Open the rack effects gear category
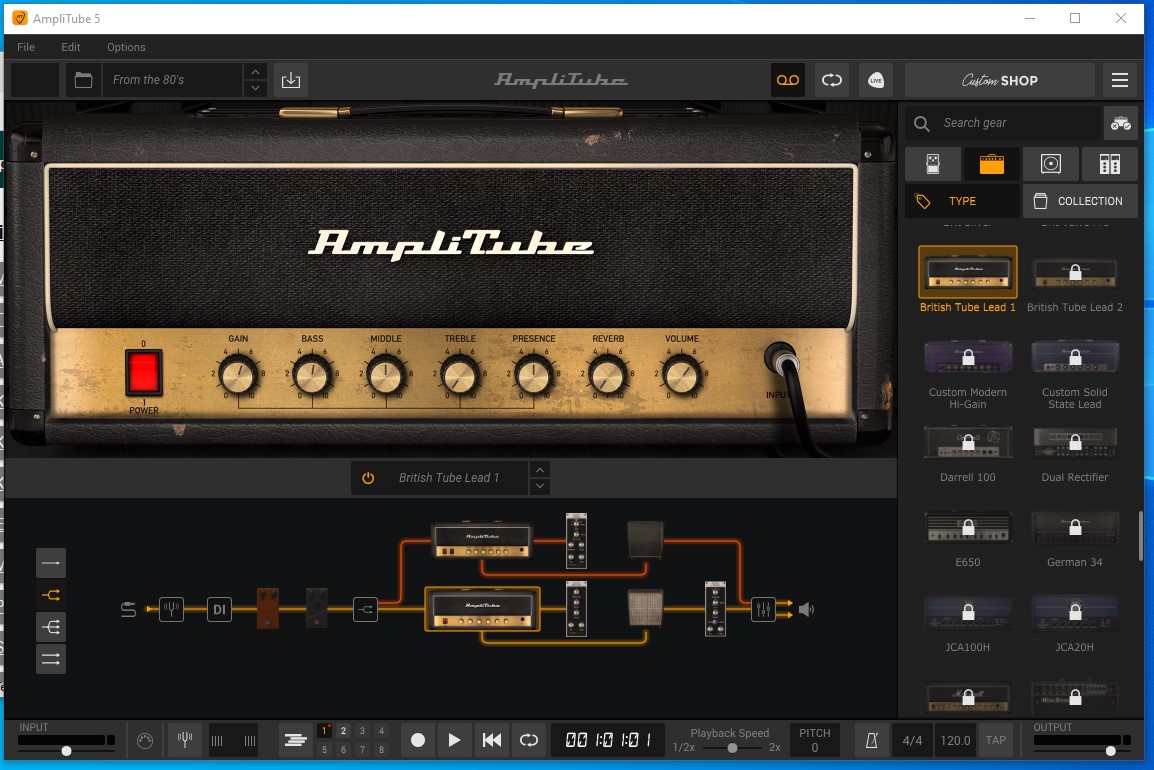The image size is (1154, 770). [x=1109, y=164]
